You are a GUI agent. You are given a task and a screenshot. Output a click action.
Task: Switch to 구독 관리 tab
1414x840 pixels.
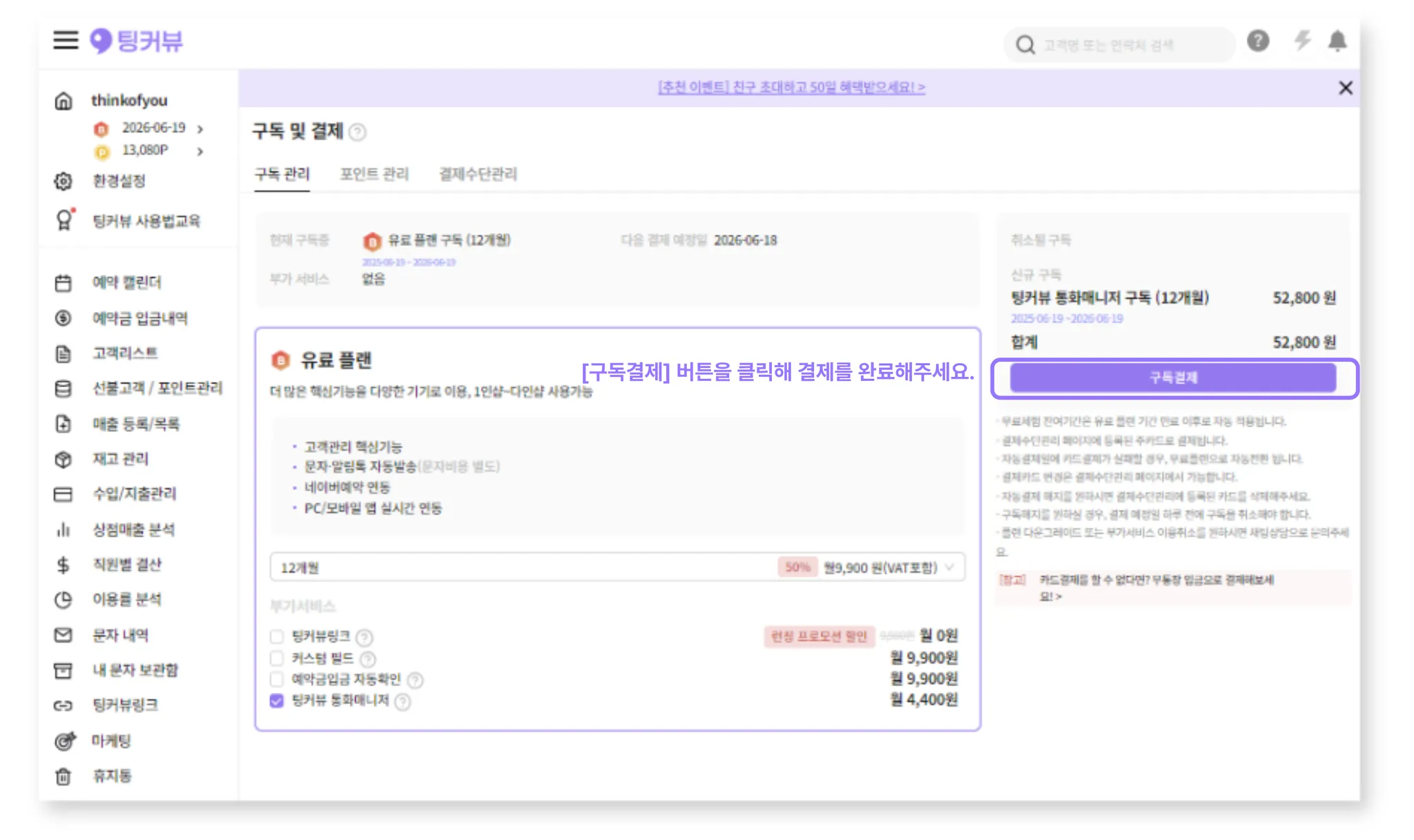[282, 174]
